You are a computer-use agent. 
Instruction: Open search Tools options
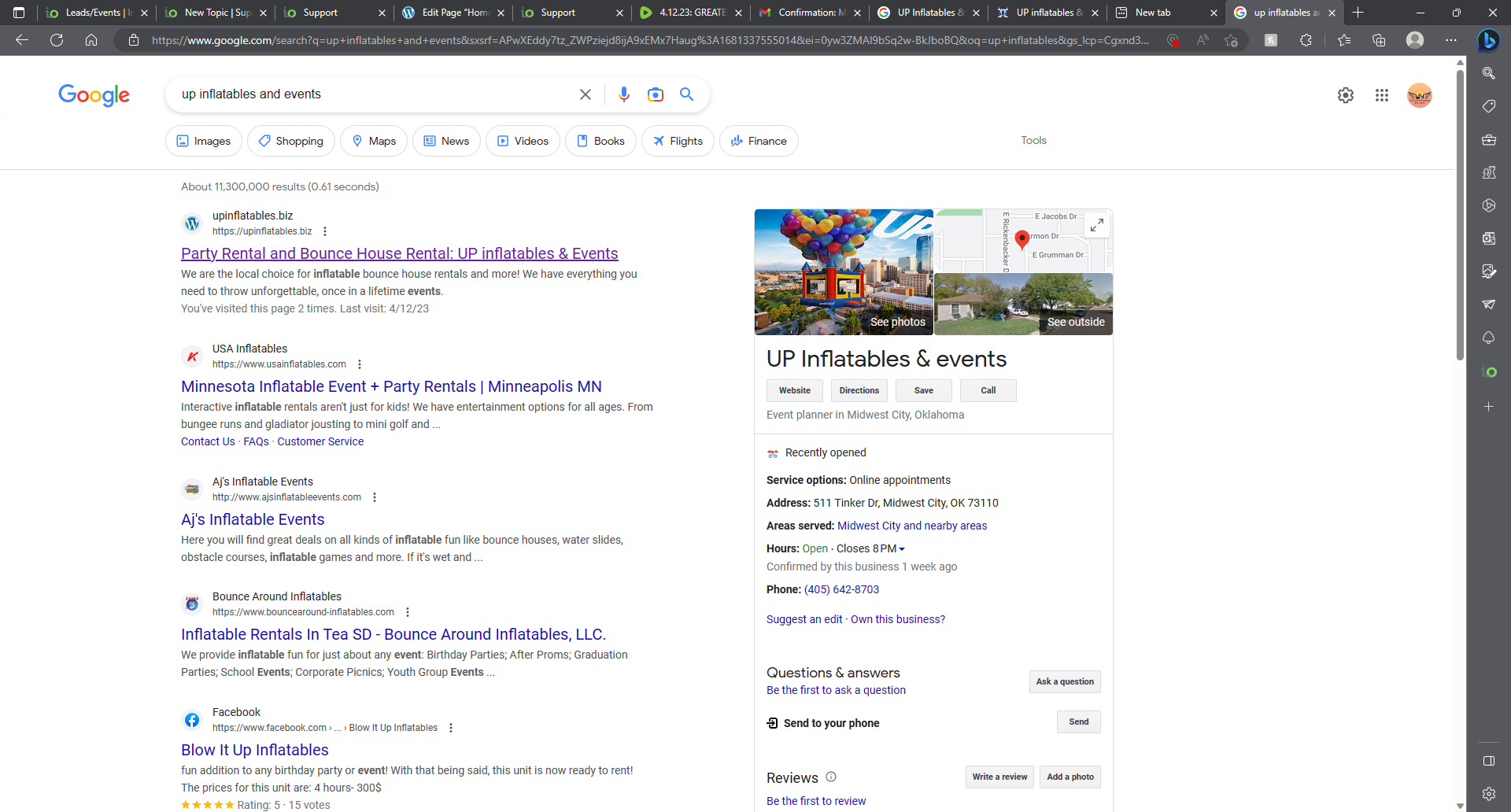[1033, 141]
